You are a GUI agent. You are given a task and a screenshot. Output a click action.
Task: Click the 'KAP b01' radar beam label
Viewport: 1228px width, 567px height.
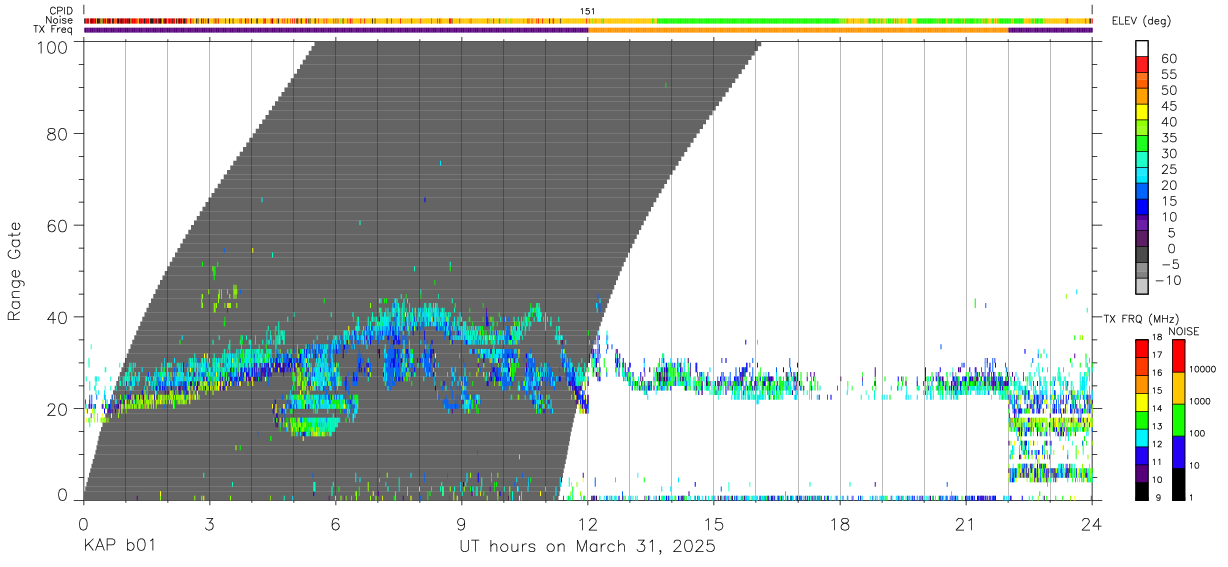(x=119, y=546)
